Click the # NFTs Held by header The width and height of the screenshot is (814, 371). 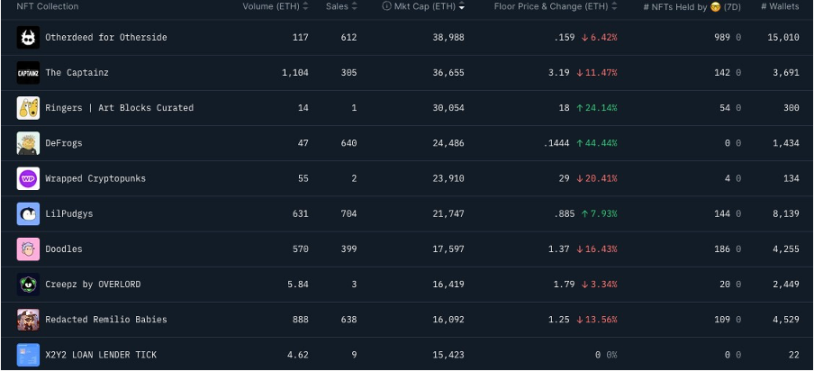[x=692, y=7]
